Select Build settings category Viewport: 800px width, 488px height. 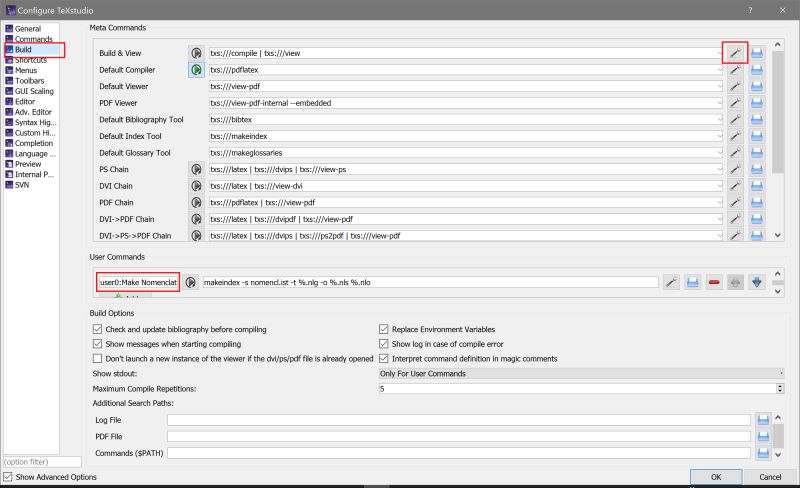click(x=23, y=50)
